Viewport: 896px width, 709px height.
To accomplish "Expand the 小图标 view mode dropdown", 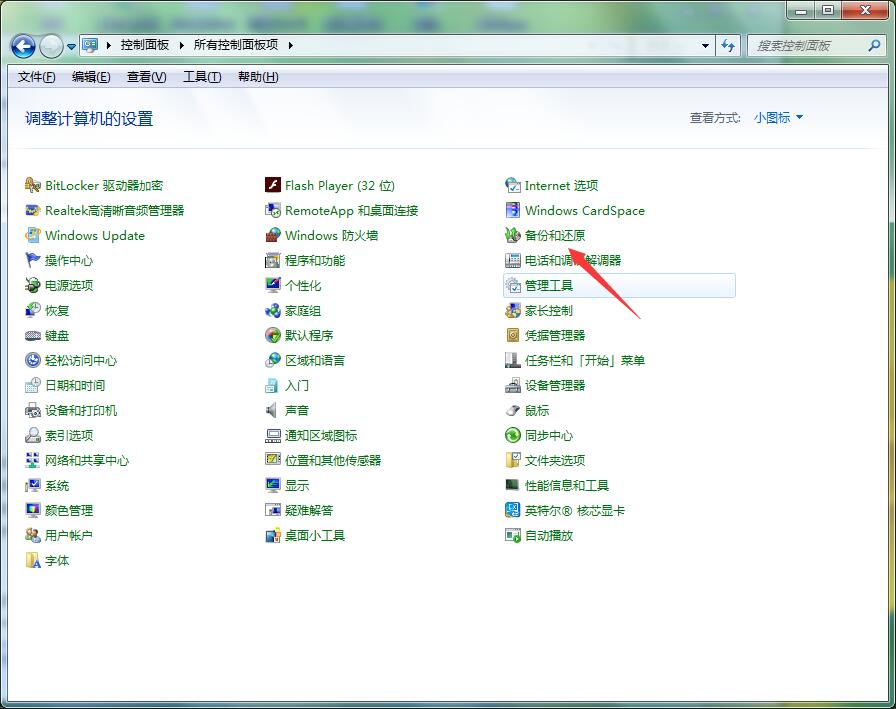I will 778,118.
